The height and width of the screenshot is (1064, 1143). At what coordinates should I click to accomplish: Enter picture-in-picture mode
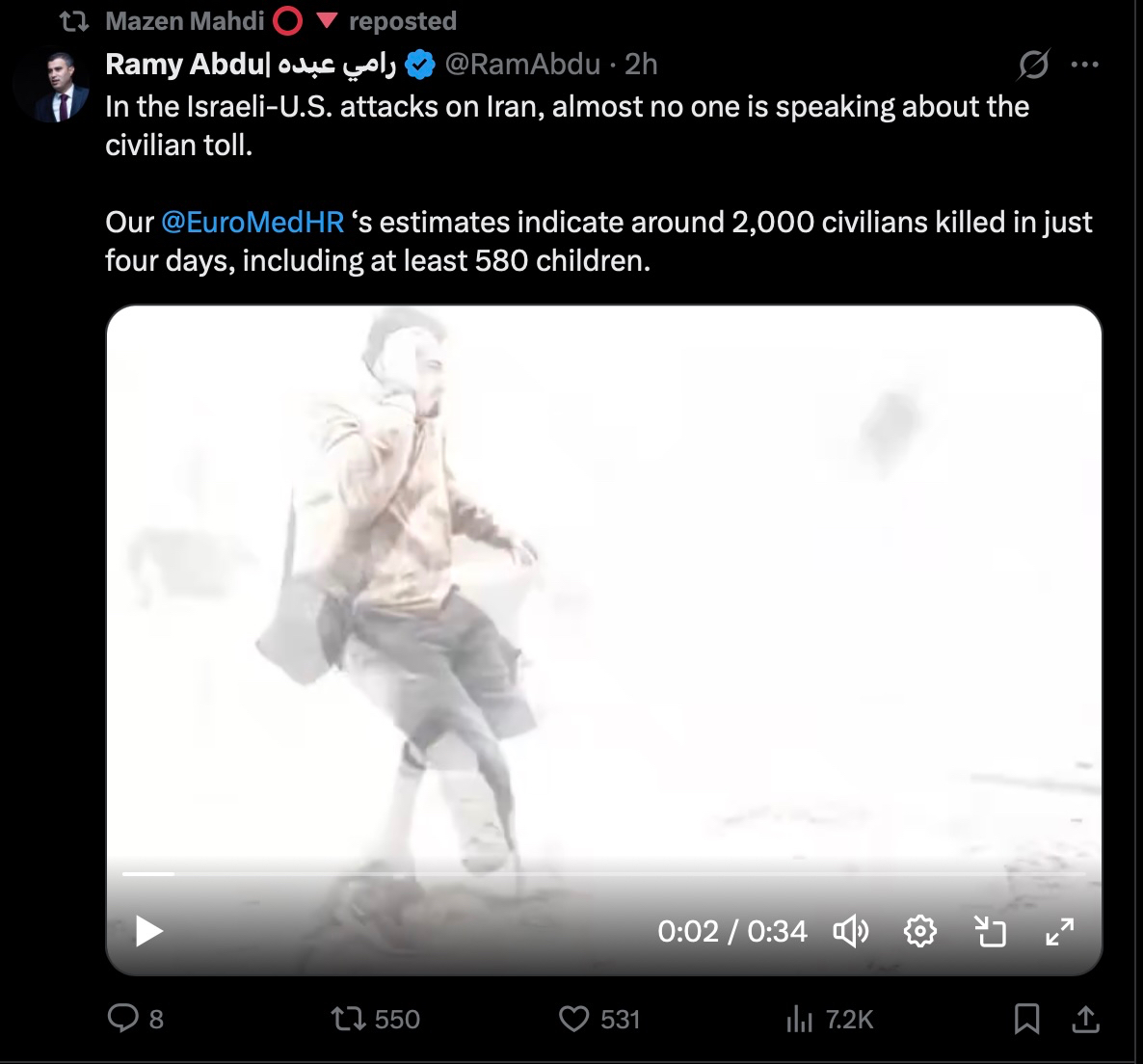[990, 931]
